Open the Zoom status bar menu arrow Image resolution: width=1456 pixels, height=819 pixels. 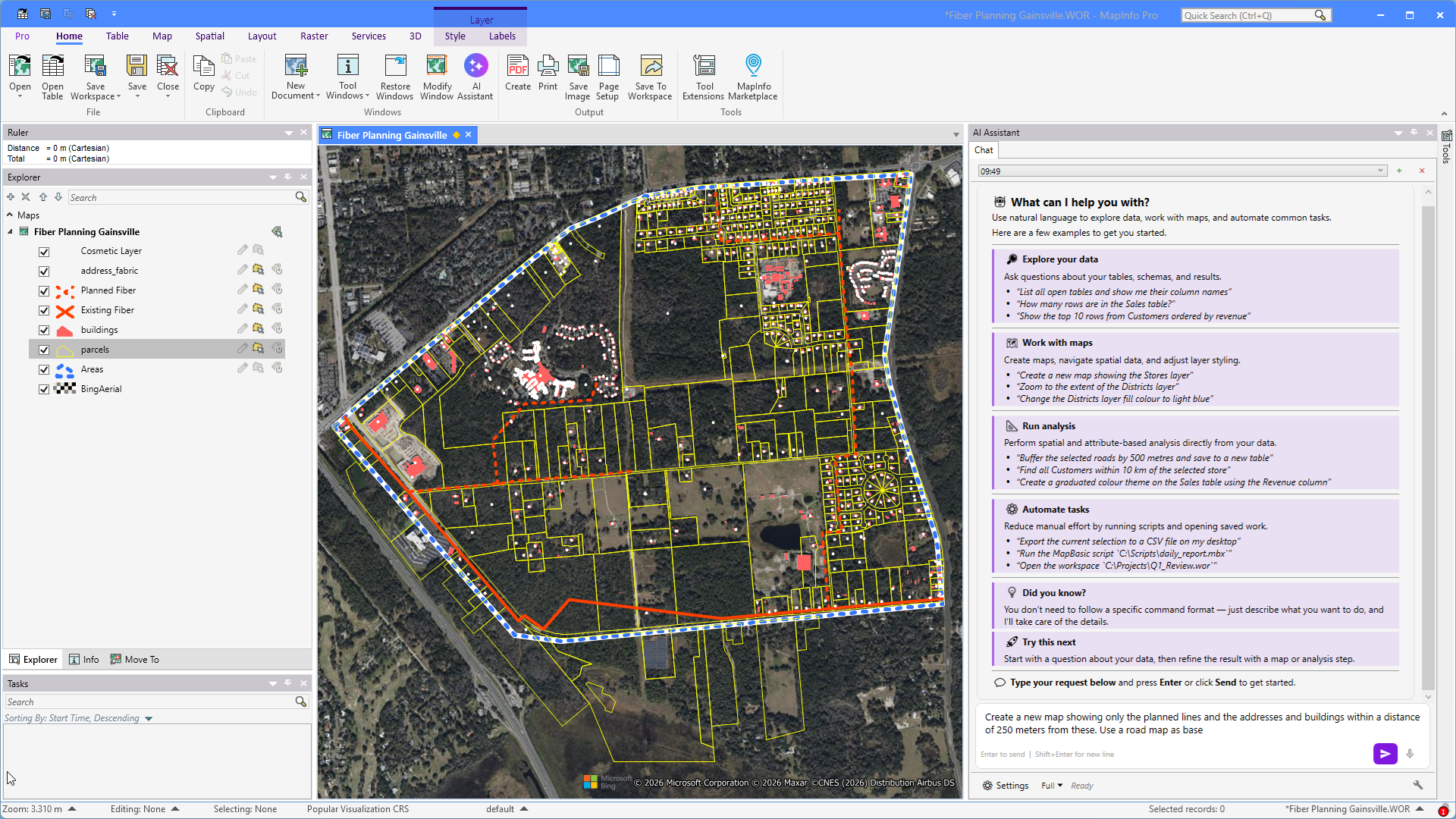pos(72,809)
